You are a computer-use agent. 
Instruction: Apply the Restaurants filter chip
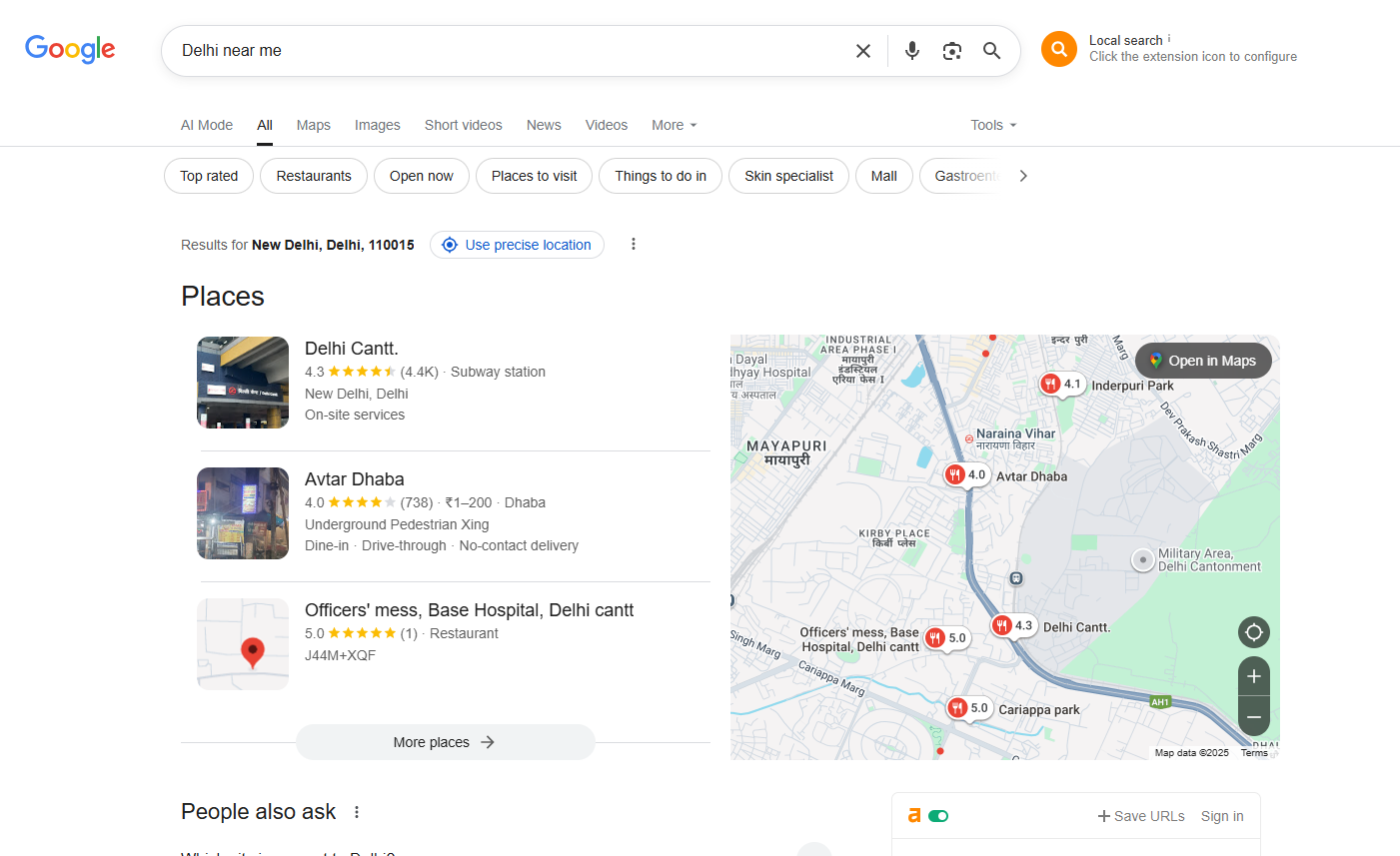314,176
